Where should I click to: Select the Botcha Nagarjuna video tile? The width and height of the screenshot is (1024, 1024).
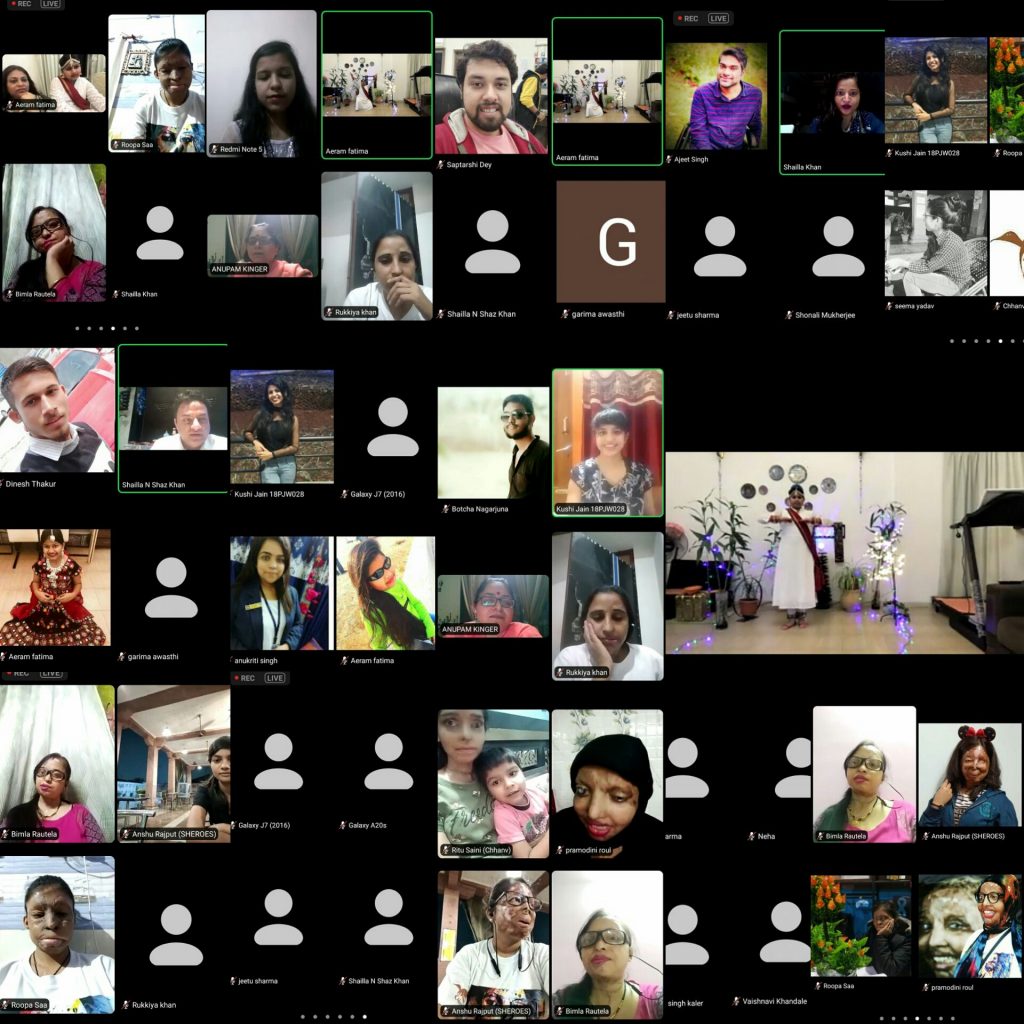[x=493, y=443]
